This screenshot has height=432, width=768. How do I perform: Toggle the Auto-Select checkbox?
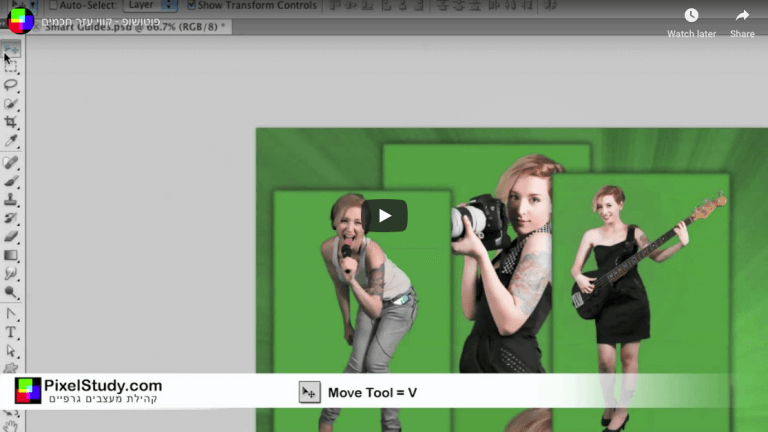tap(53, 5)
